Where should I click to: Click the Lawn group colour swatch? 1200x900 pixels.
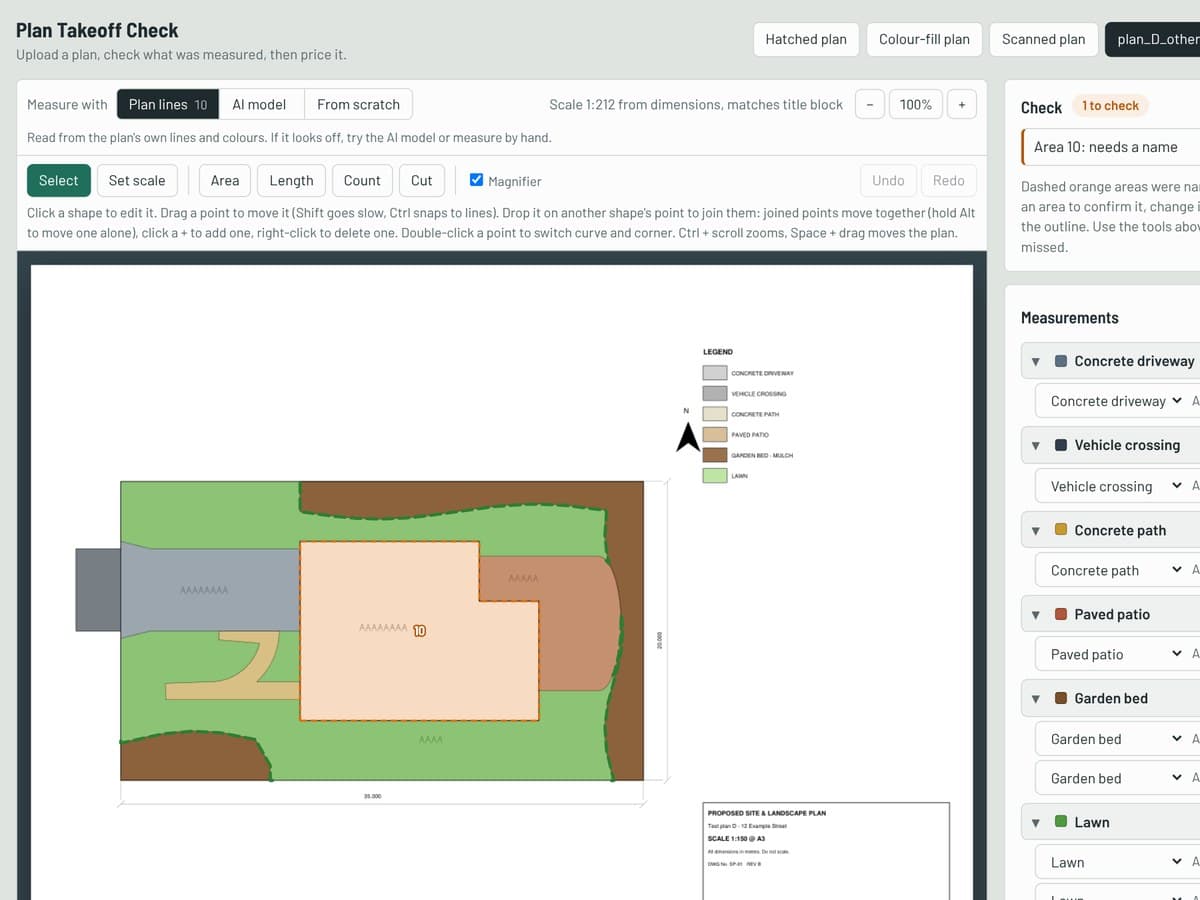[x=1061, y=822]
